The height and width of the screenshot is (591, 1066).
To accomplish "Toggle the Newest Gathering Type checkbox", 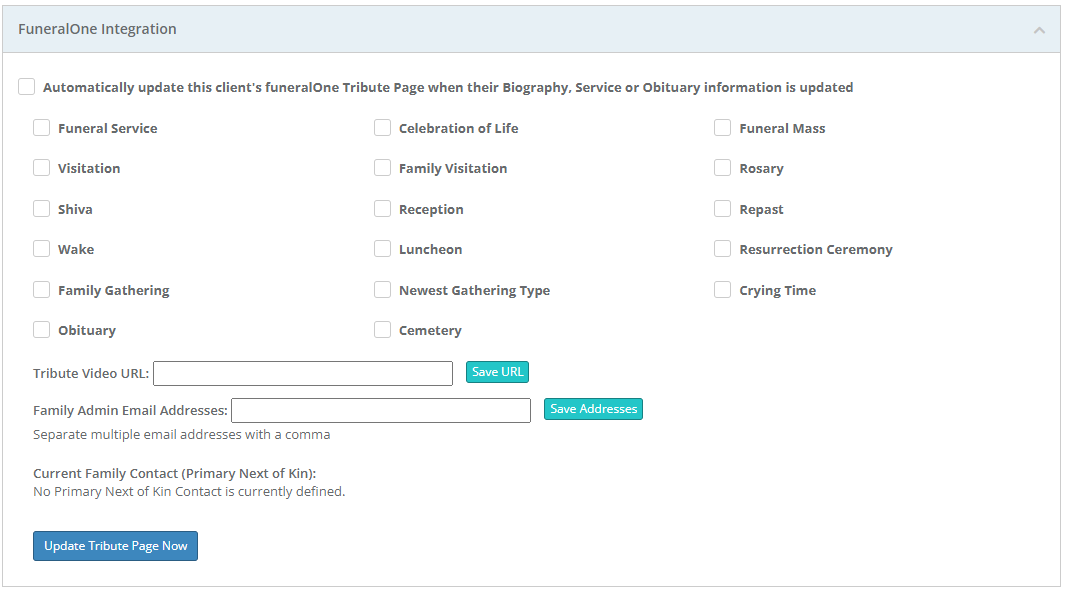I will pyautogui.click(x=382, y=290).
